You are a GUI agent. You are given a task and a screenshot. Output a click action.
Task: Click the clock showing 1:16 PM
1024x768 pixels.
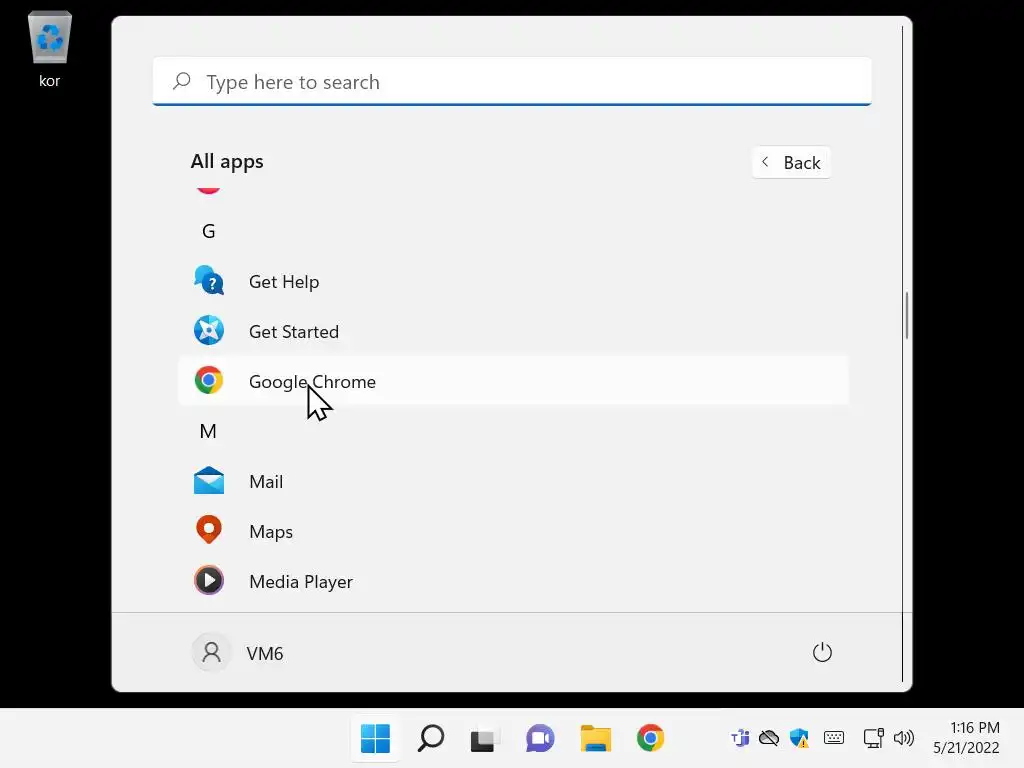(x=974, y=728)
